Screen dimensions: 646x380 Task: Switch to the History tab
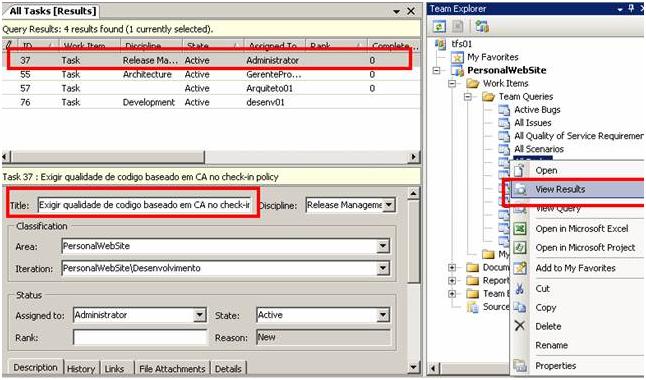tap(81, 368)
